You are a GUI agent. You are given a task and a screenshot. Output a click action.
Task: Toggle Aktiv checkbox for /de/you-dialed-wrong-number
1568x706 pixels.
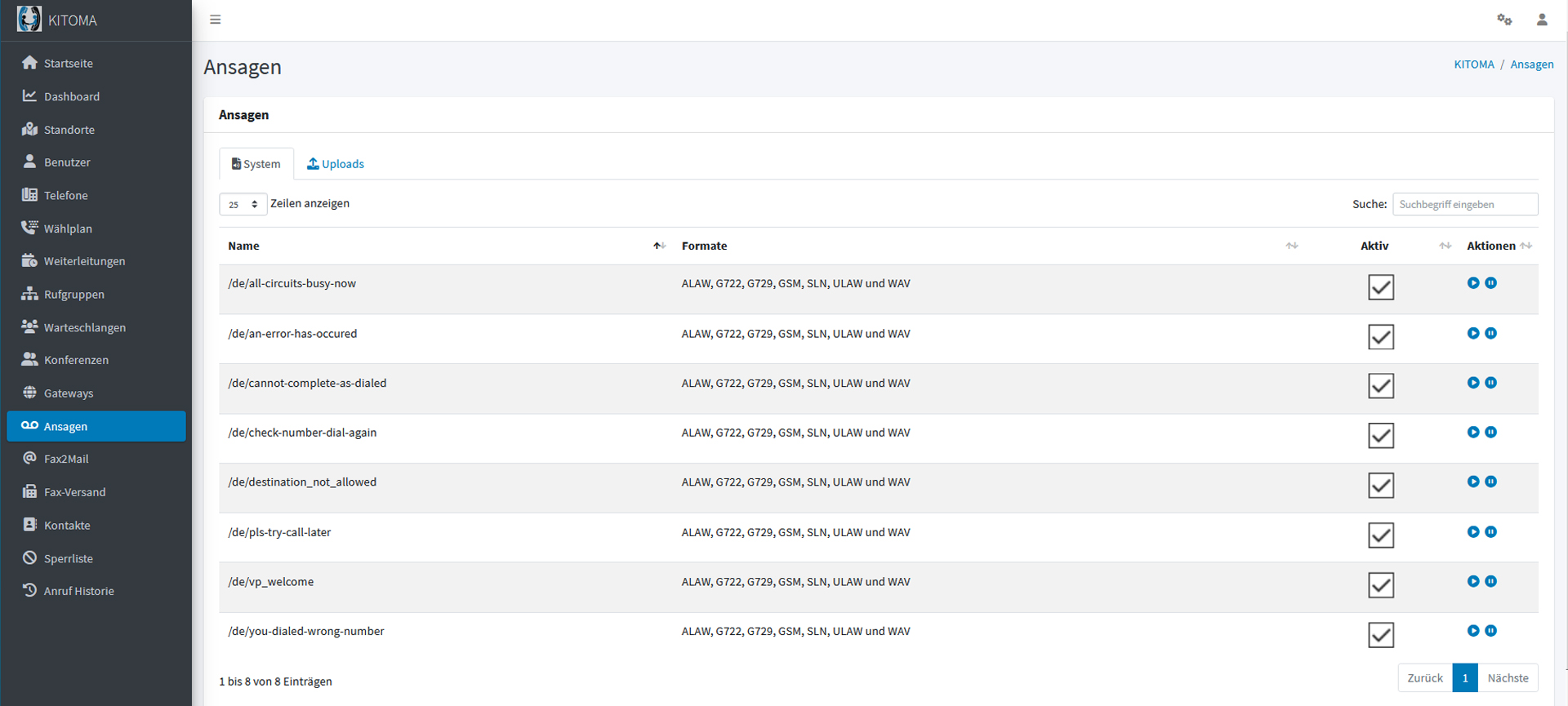(x=1381, y=635)
